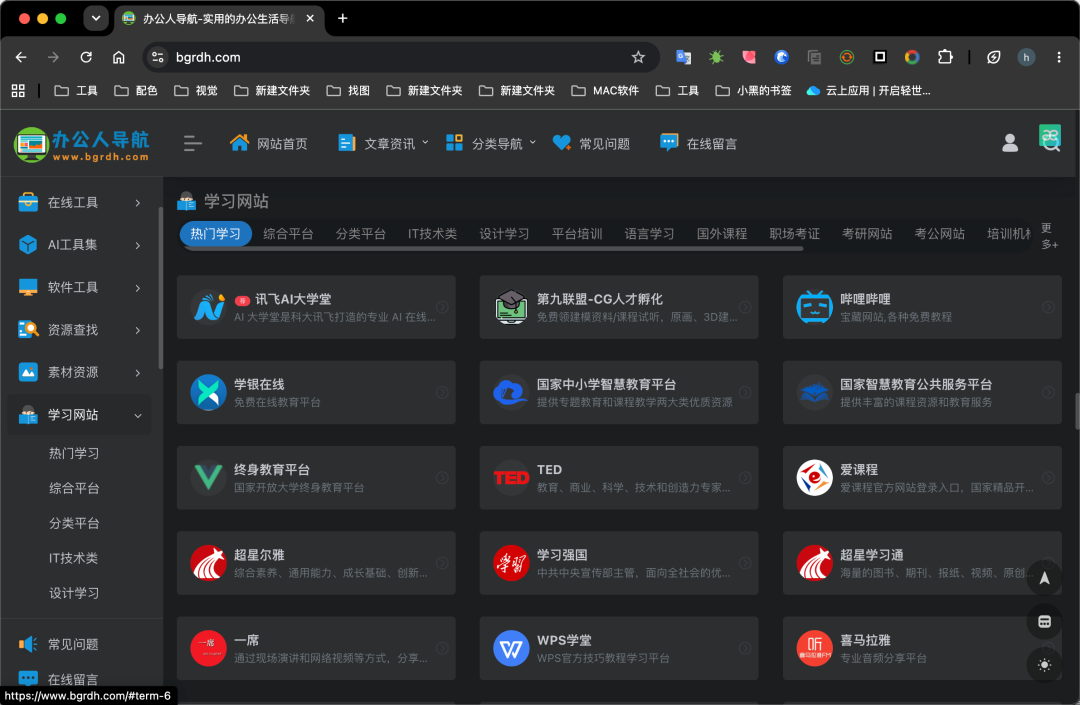The height and width of the screenshot is (705, 1080).
Task: Switch to the 语言学习 tab
Action: [650, 234]
